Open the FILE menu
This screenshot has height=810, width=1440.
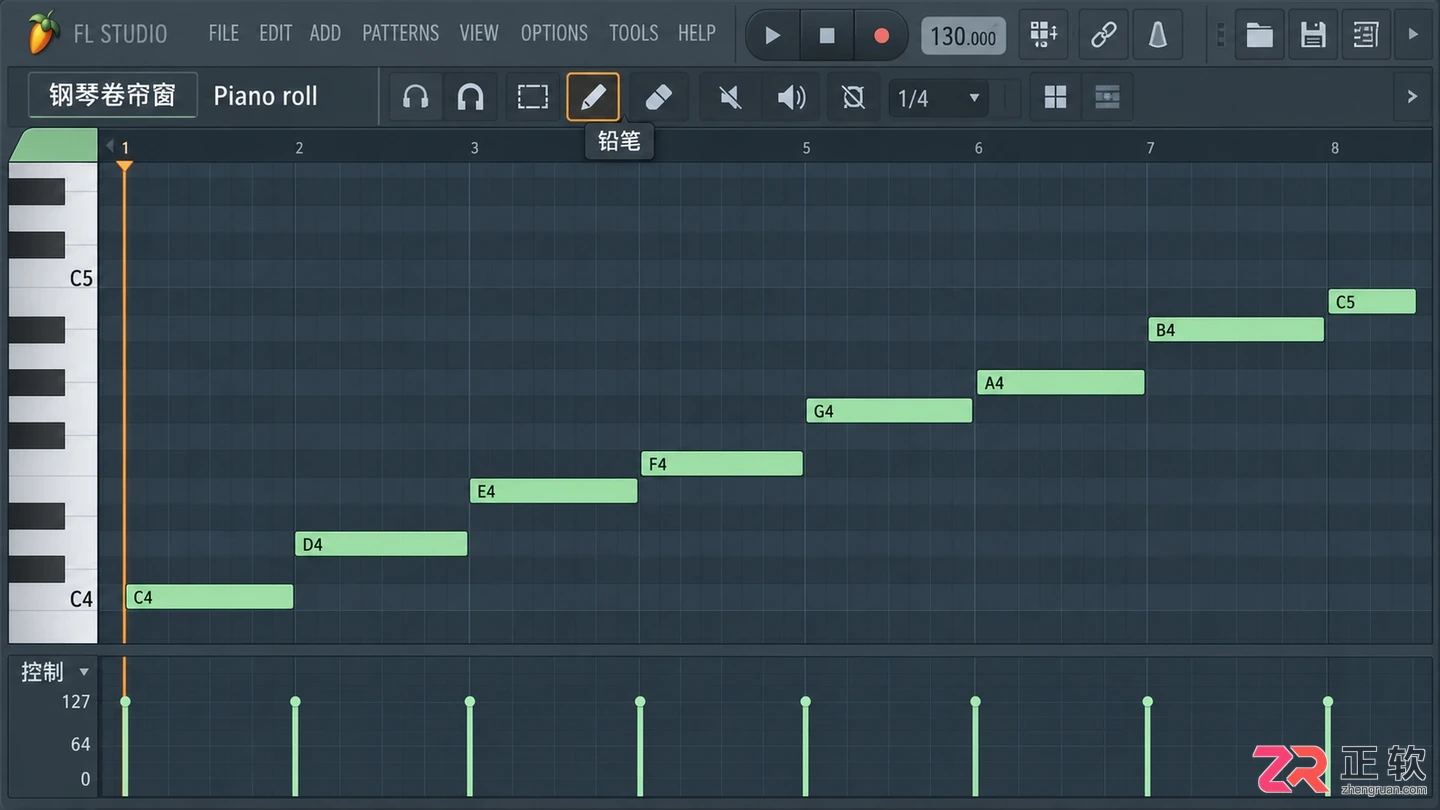224,34
